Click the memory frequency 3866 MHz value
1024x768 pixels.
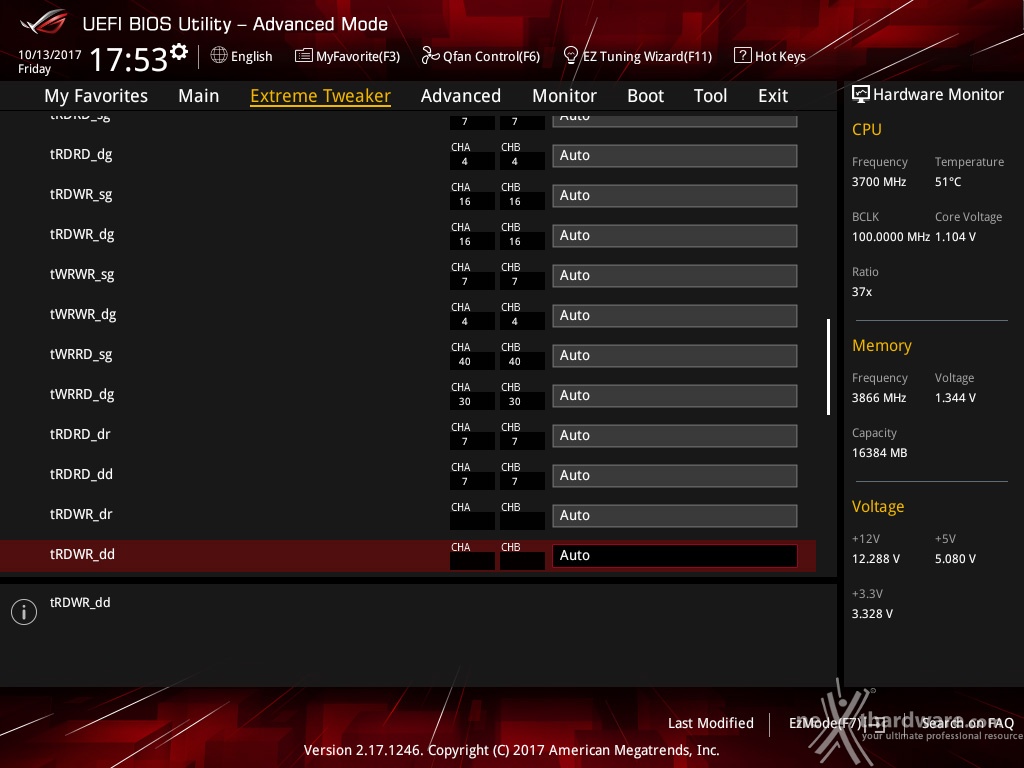click(x=879, y=398)
